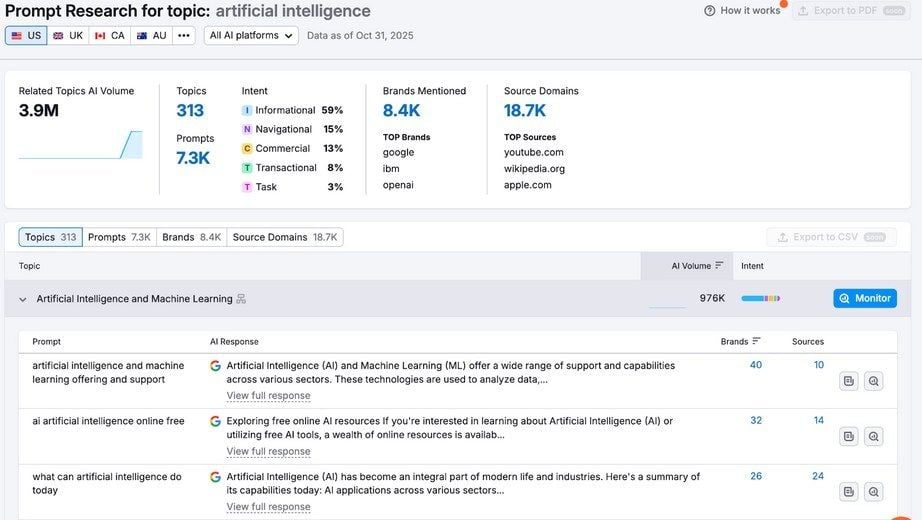The width and height of the screenshot is (922, 520).
Task: Click Export to CSV button
Action: click(x=832, y=237)
